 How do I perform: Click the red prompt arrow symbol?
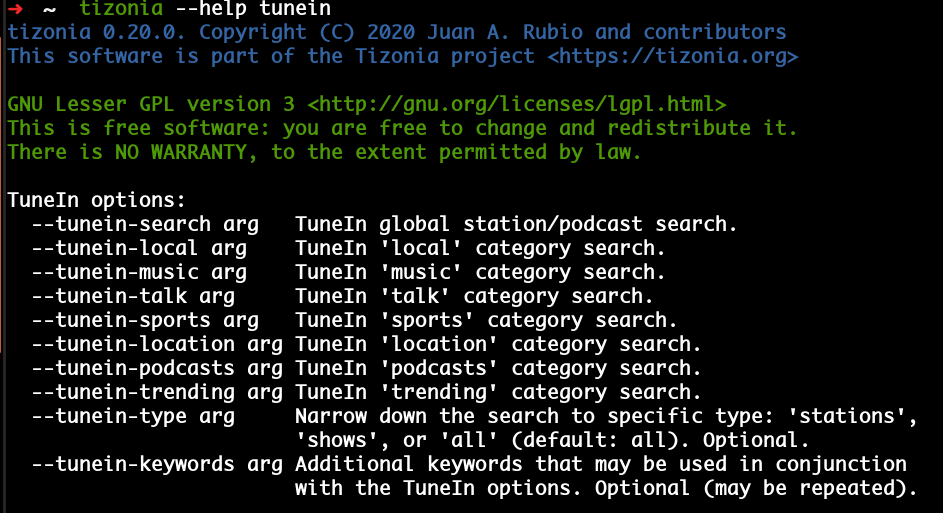14,9
